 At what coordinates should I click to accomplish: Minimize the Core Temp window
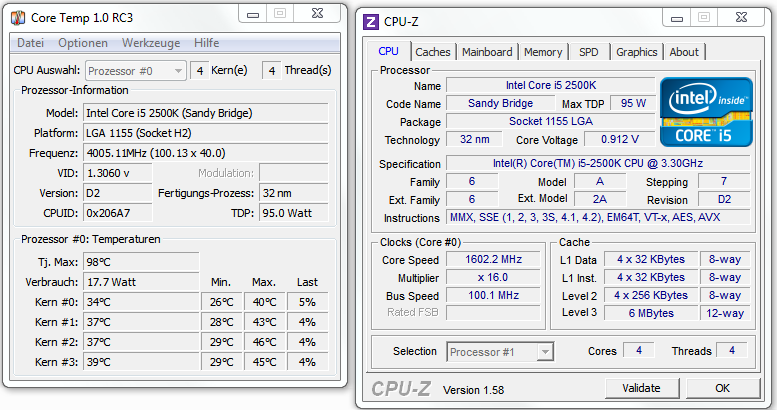[253, 14]
